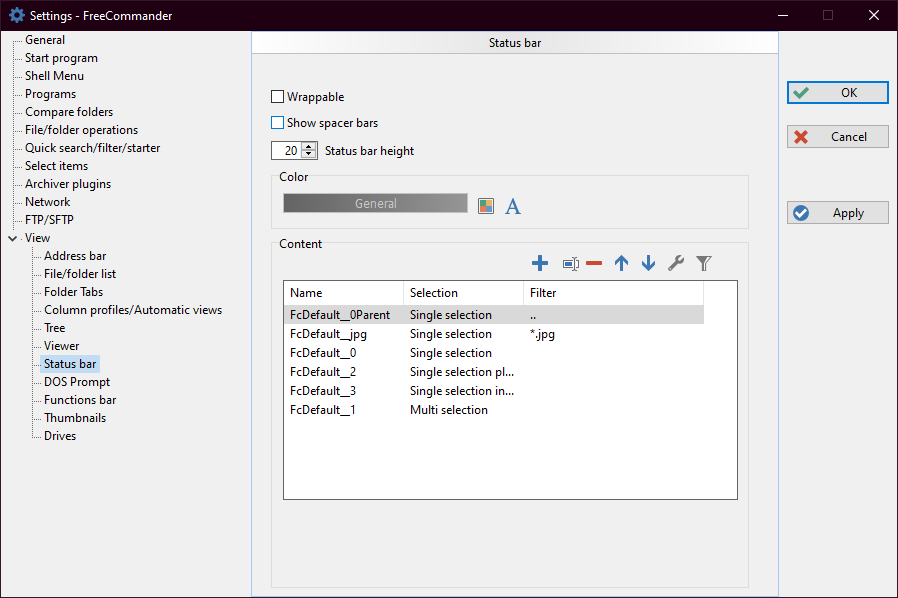The height and width of the screenshot is (598, 898).
Task: Select the FcDefault__jpg row in list
Action: 328,334
